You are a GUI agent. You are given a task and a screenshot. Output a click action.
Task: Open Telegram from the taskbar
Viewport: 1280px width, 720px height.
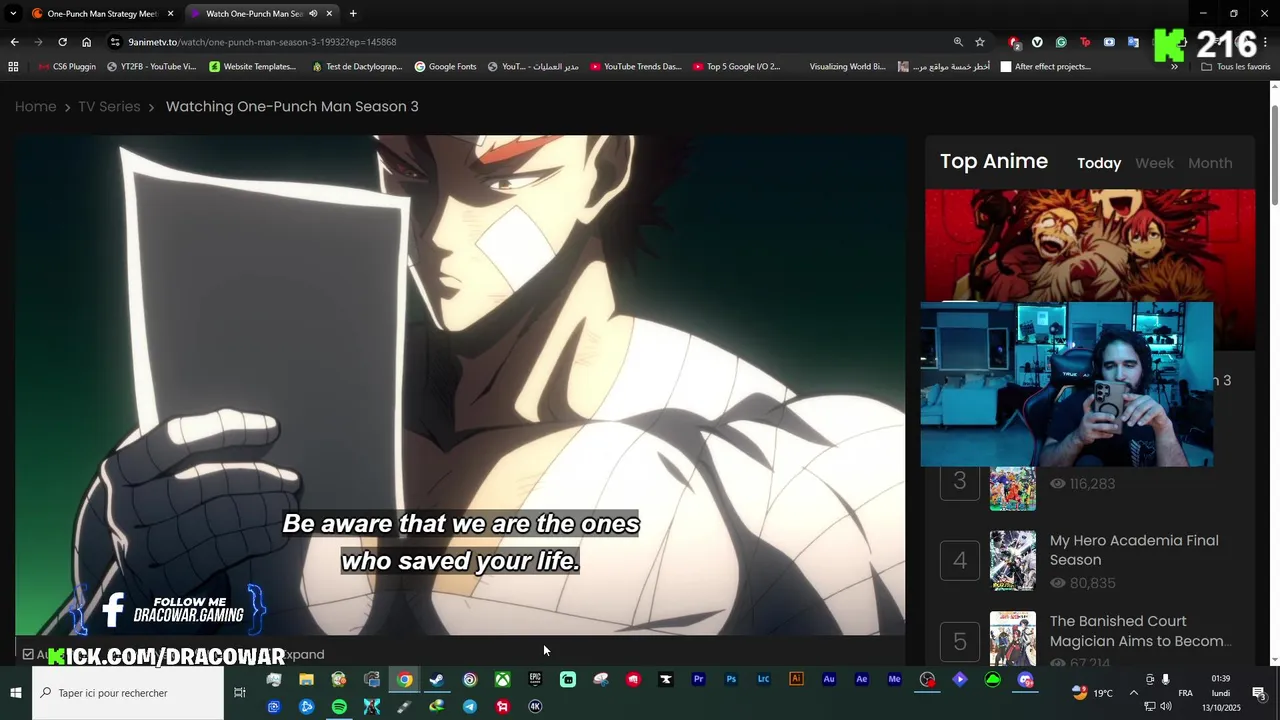(x=470, y=706)
